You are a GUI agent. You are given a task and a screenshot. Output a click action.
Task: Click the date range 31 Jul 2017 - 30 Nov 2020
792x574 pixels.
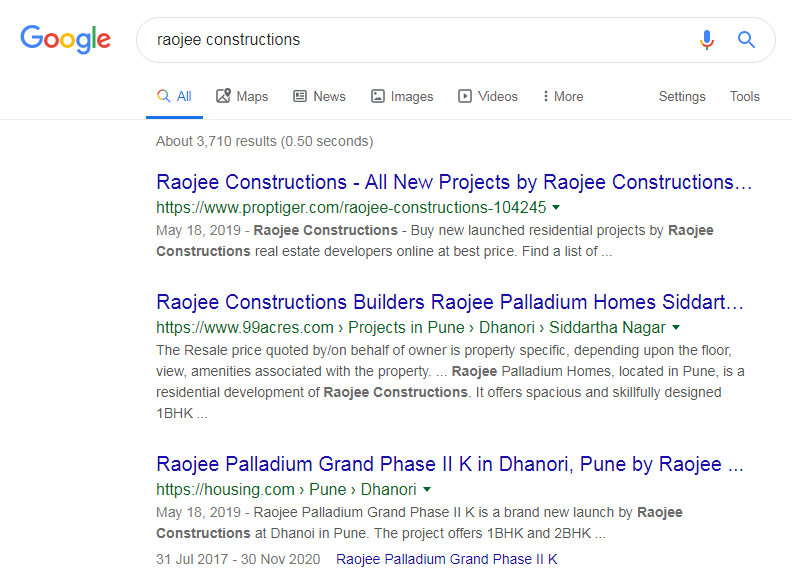tap(238, 559)
